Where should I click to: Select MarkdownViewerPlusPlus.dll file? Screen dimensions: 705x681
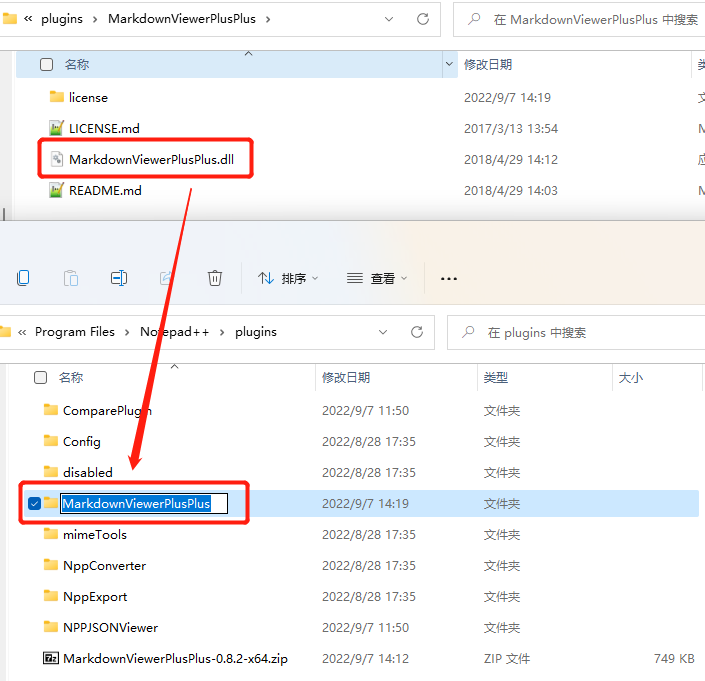pos(151,160)
